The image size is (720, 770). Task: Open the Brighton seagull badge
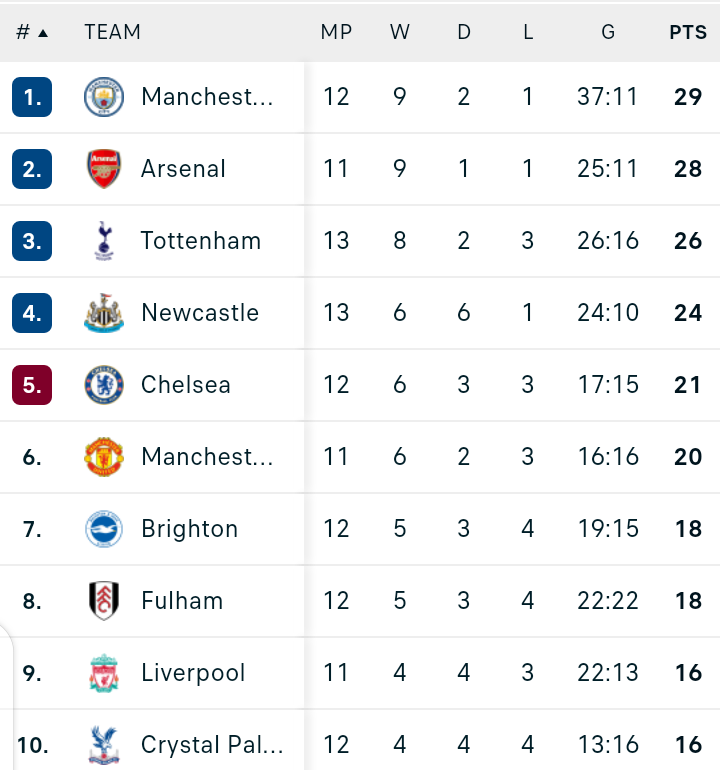104,529
